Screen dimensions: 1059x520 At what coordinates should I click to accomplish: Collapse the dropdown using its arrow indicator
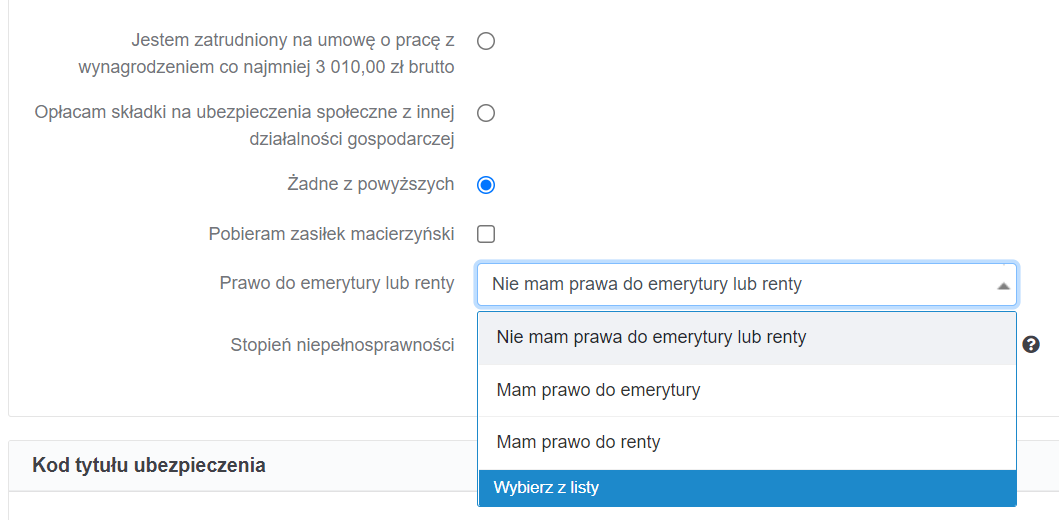1003,286
